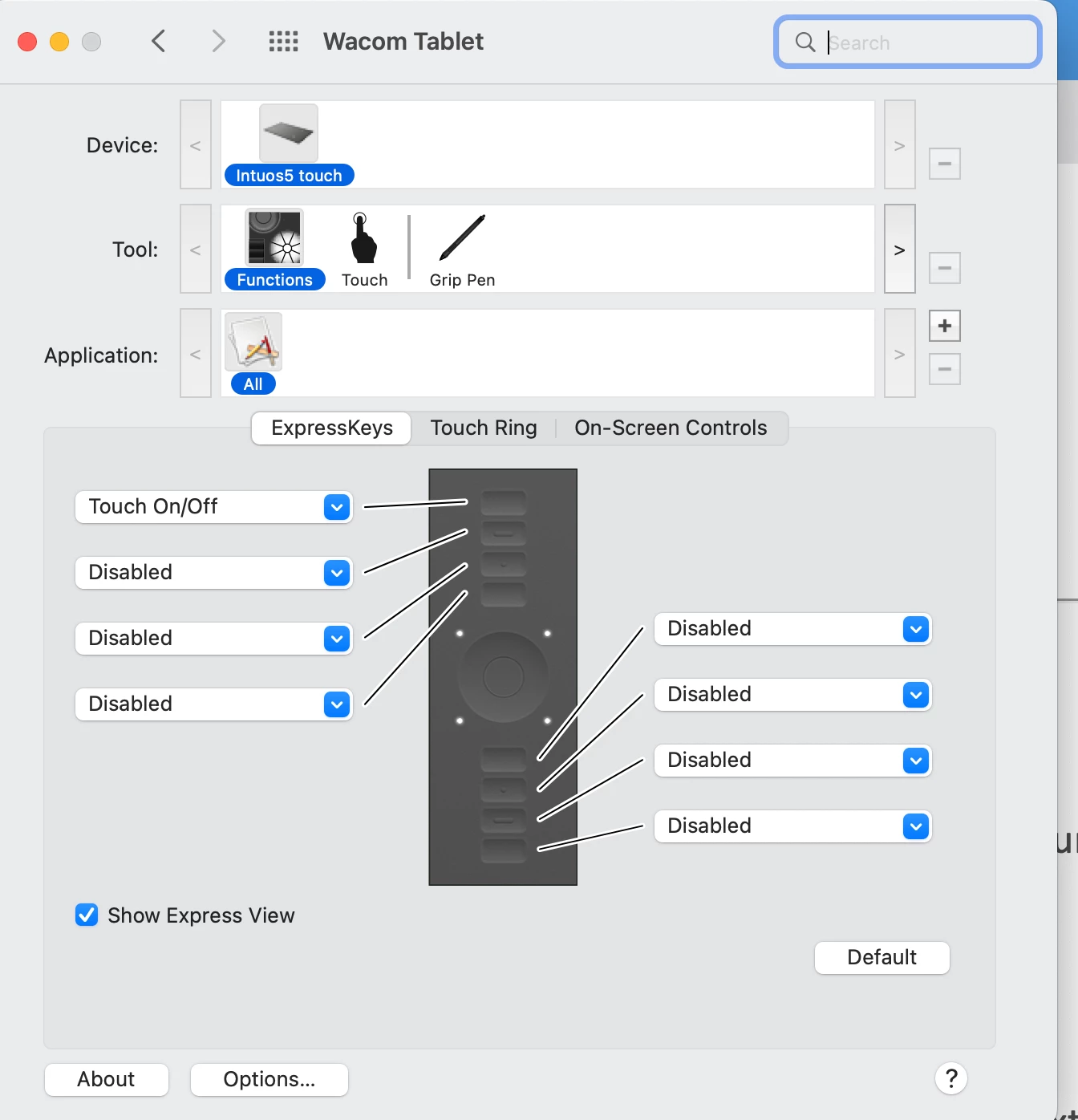Click the search magnifier icon
1078x1120 pixels.
[x=805, y=42]
